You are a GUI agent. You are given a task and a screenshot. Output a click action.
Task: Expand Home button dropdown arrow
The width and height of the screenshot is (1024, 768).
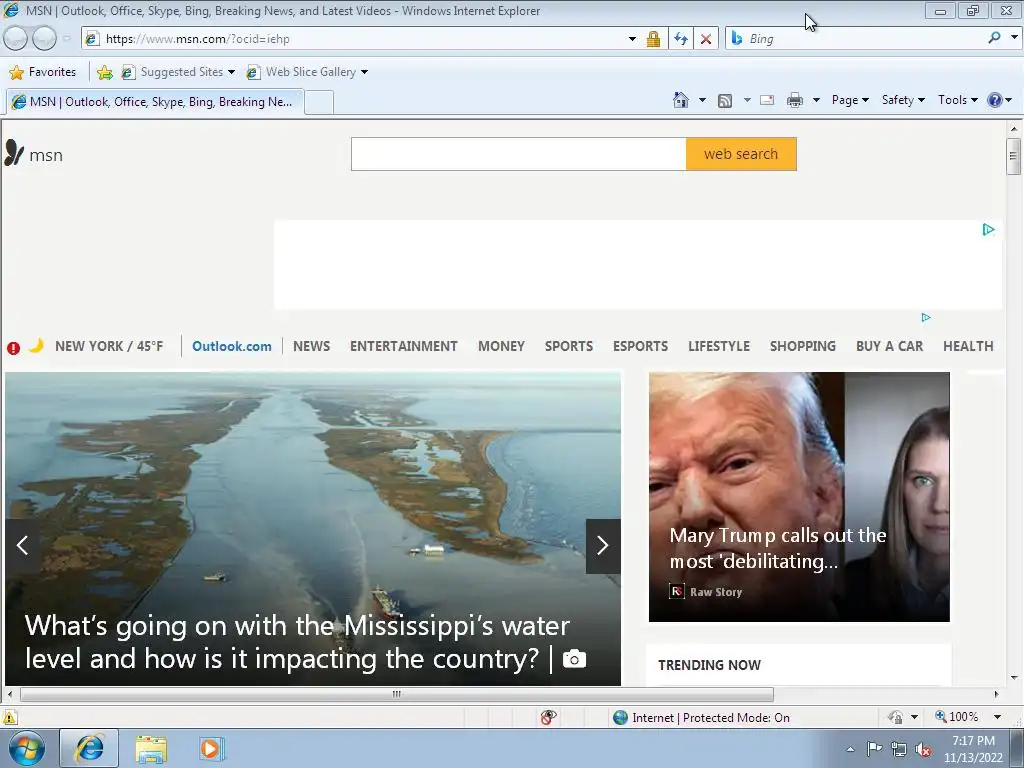[x=702, y=100]
